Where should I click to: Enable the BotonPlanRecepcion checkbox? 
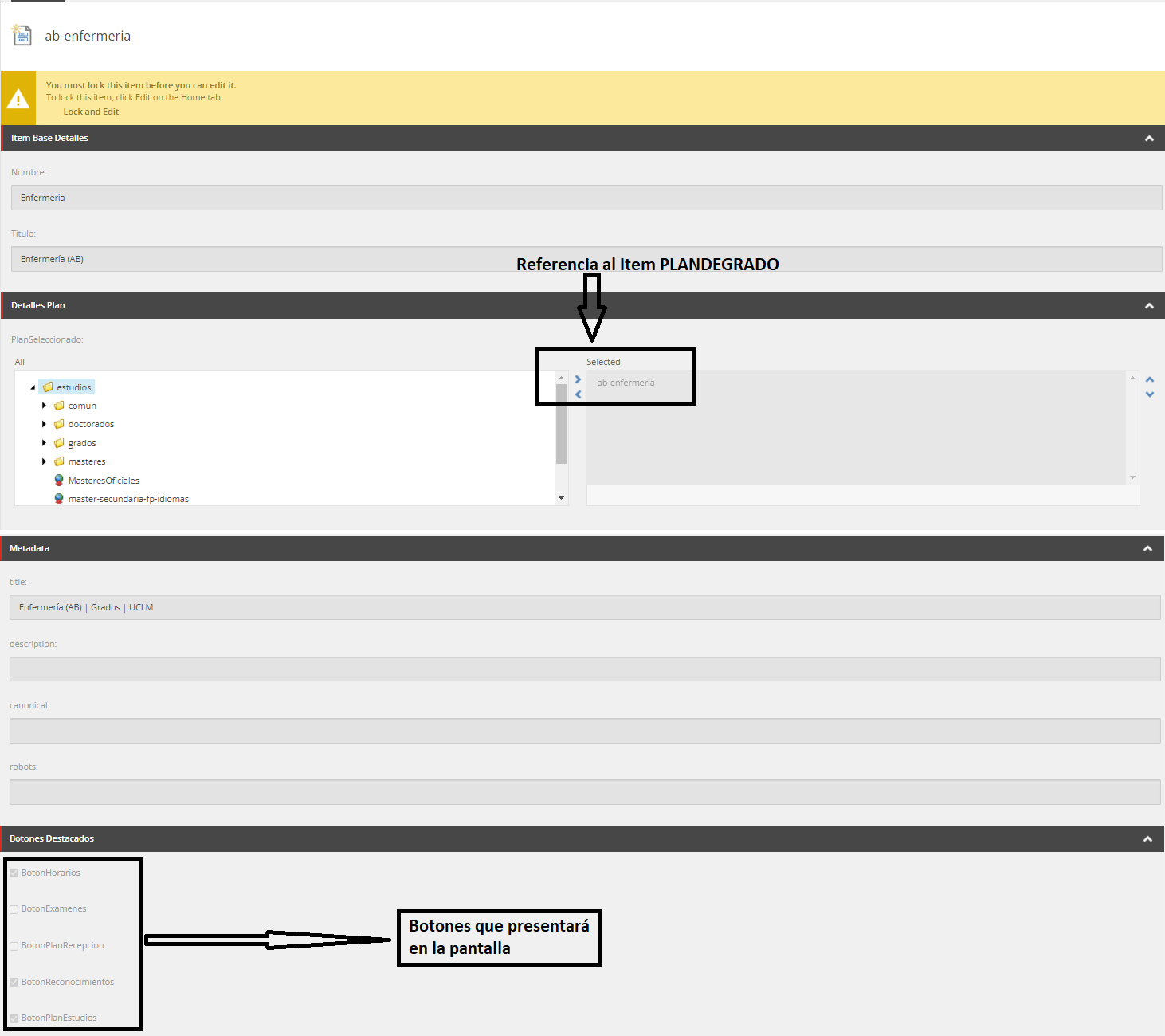pyautogui.click(x=14, y=946)
